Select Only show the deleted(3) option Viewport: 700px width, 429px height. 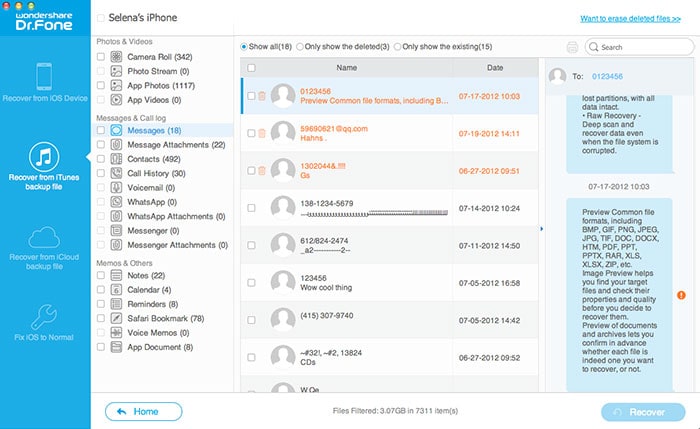(x=300, y=46)
